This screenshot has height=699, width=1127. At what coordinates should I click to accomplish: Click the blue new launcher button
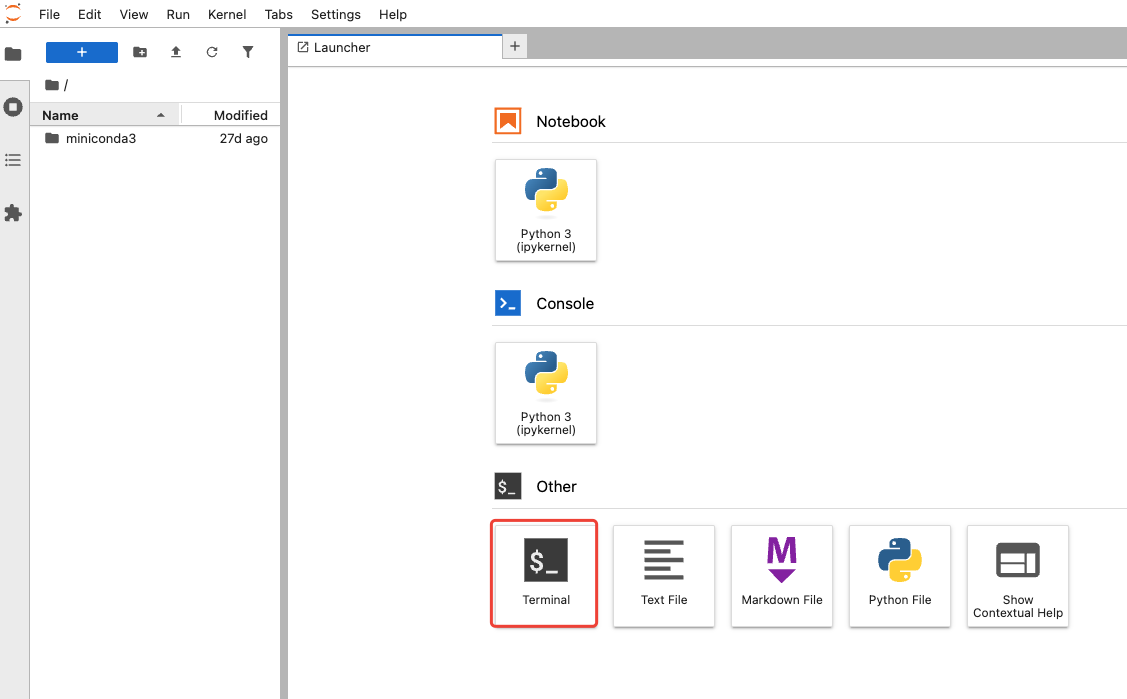tap(82, 52)
